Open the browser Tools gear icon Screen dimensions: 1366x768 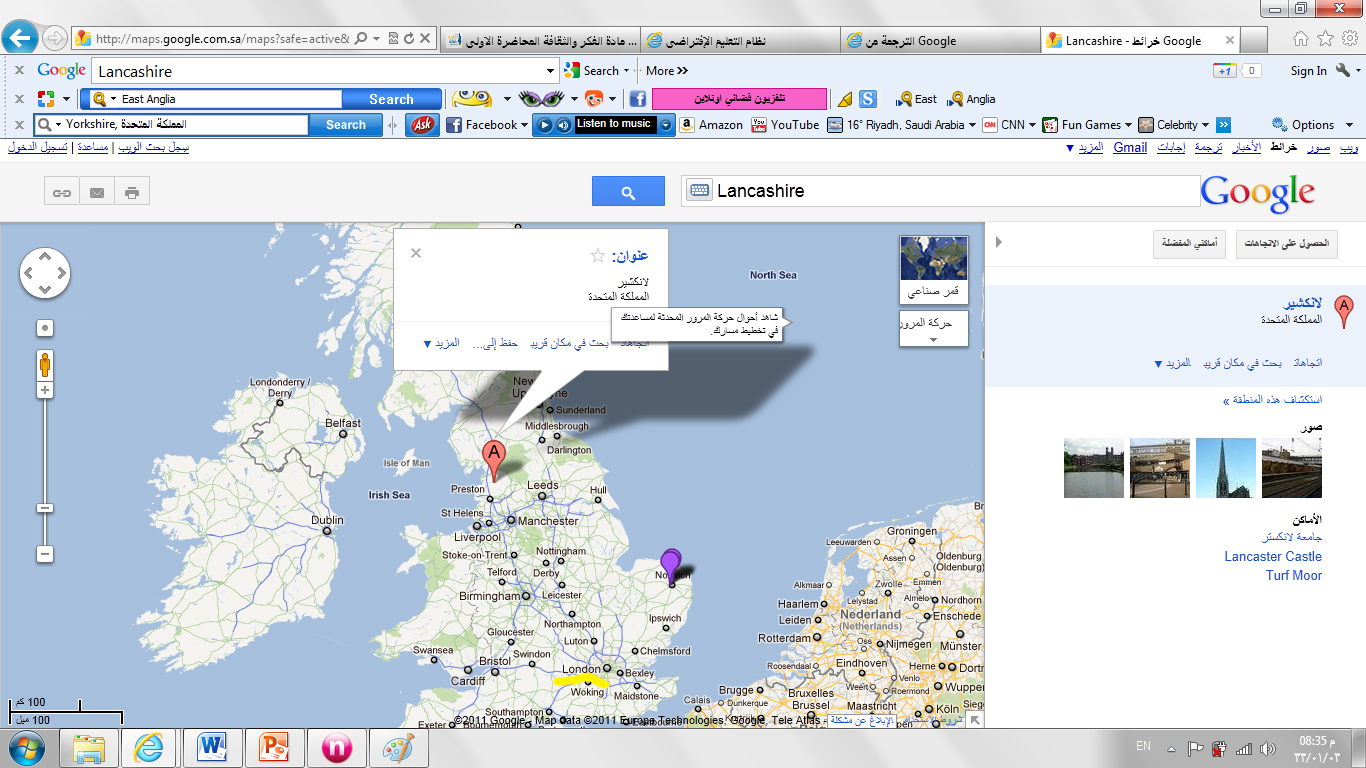pyautogui.click(x=1349, y=39)
